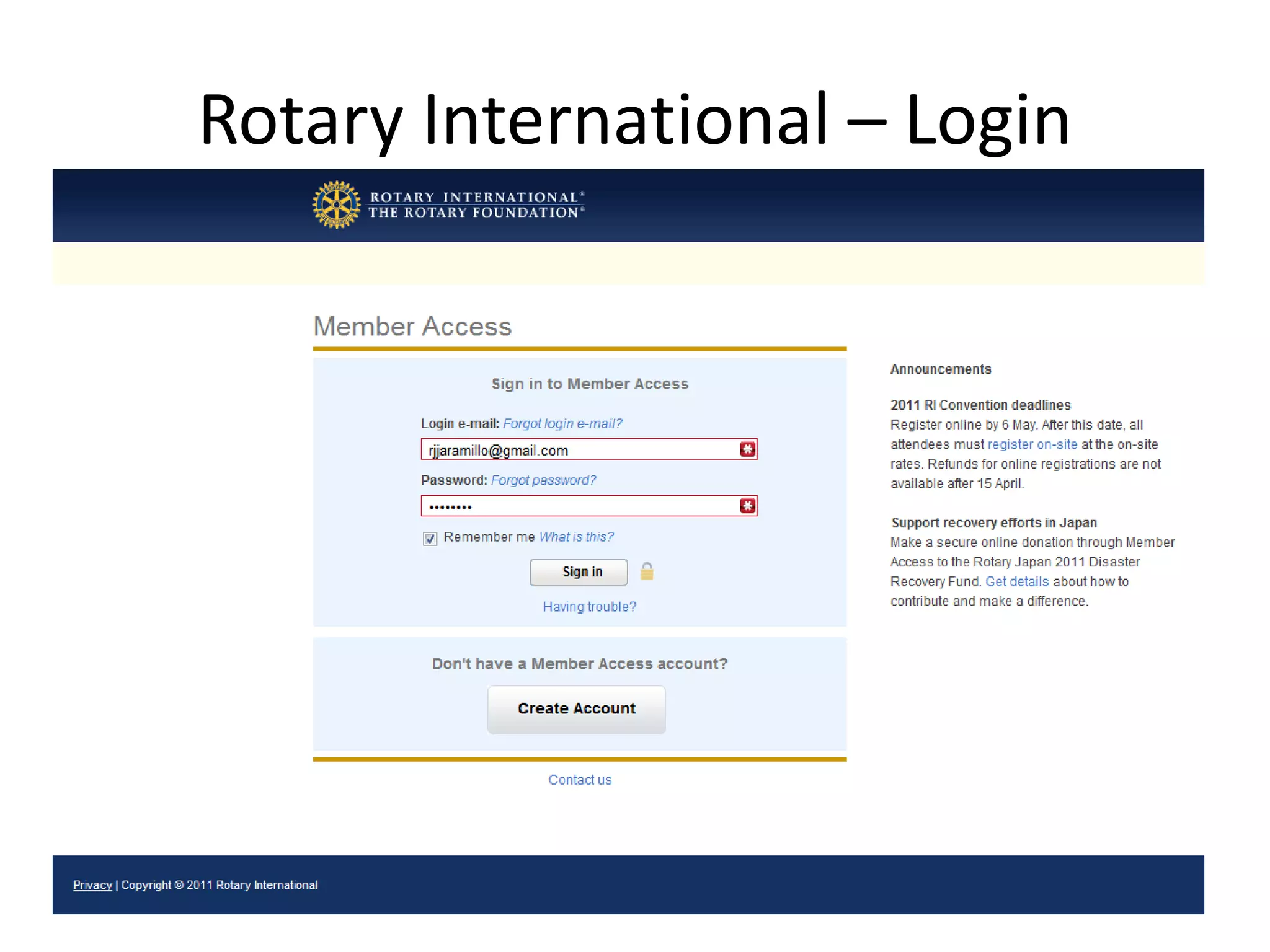Image resolution: width=1270 pixels, height=952 pixels.
Task: Click the red asterisk icon in email field
Action: [x=747, y=449]
